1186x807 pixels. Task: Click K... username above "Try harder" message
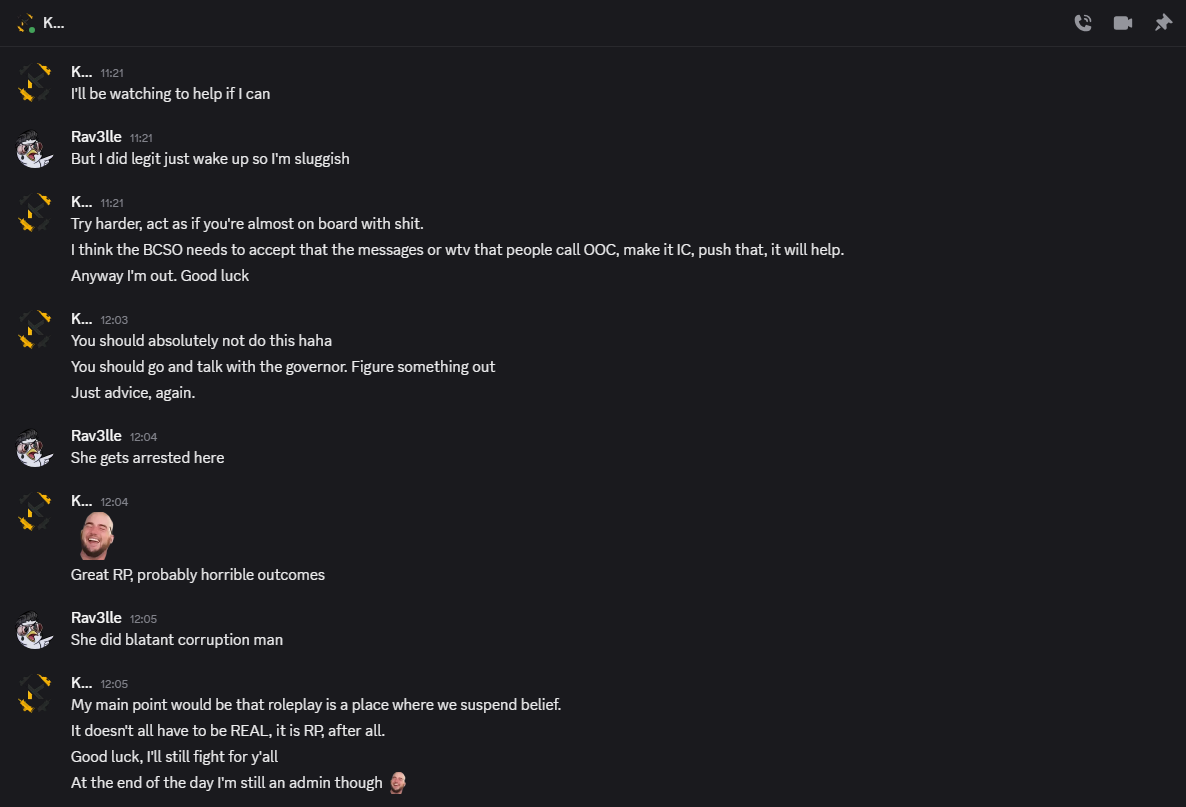tap(81, 202)
